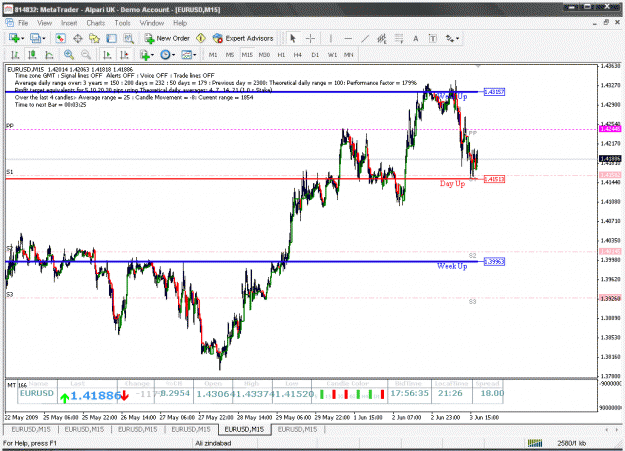
Task: Open the Help menu
Action: pos(180,23)
